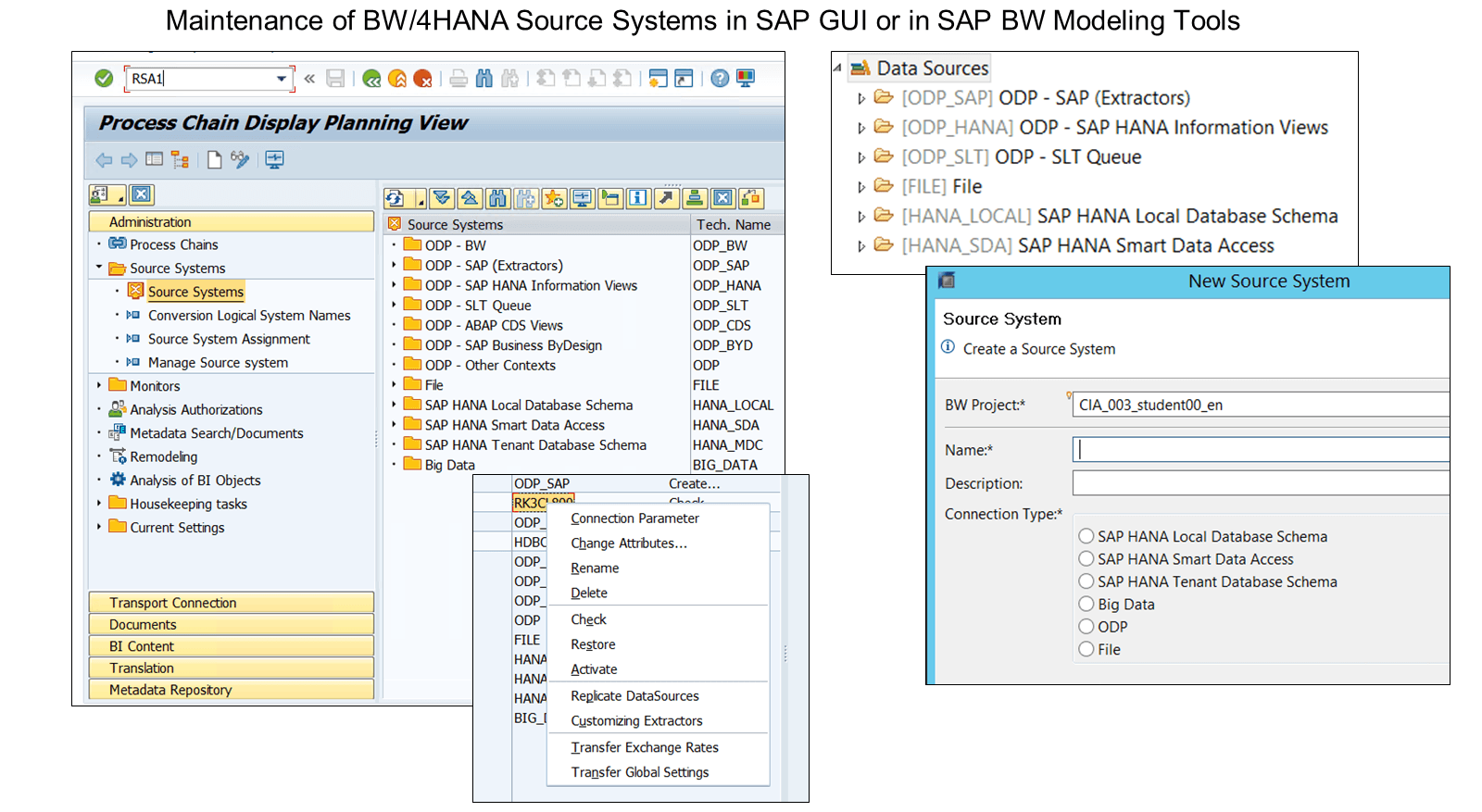Select Conversion Logical System Names item
The width and height of the screenshot is (1482, 812).
pyautogui.click(x=249, y=316)
